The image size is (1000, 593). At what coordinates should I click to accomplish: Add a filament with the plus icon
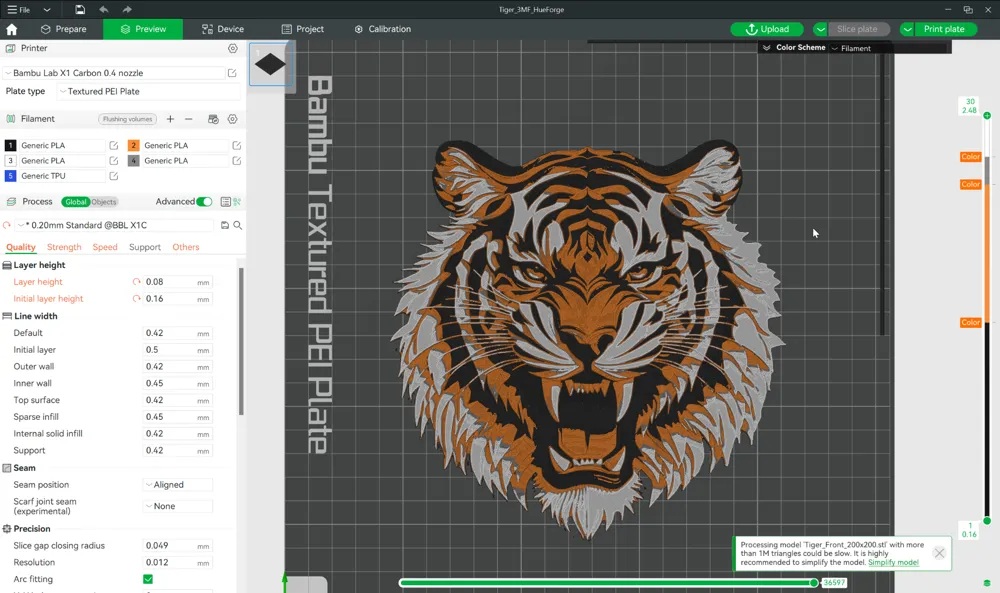[x=170, y=119]
